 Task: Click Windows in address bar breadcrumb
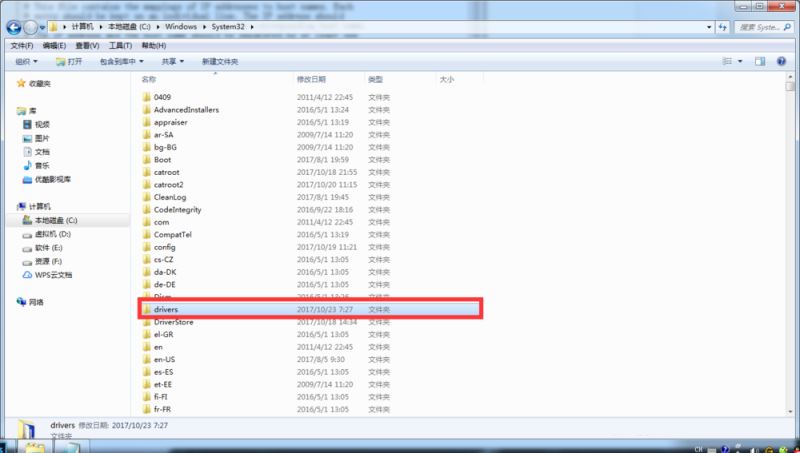coord(181,27)
